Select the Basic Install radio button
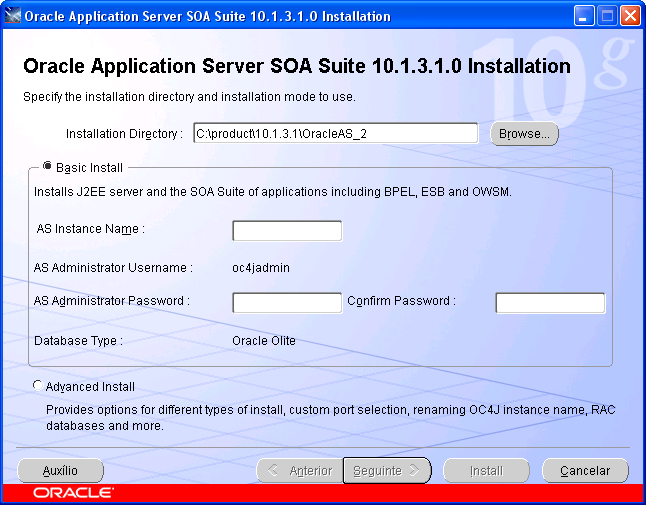Screen dimensions: 646x505 click(x=48, y=168)
